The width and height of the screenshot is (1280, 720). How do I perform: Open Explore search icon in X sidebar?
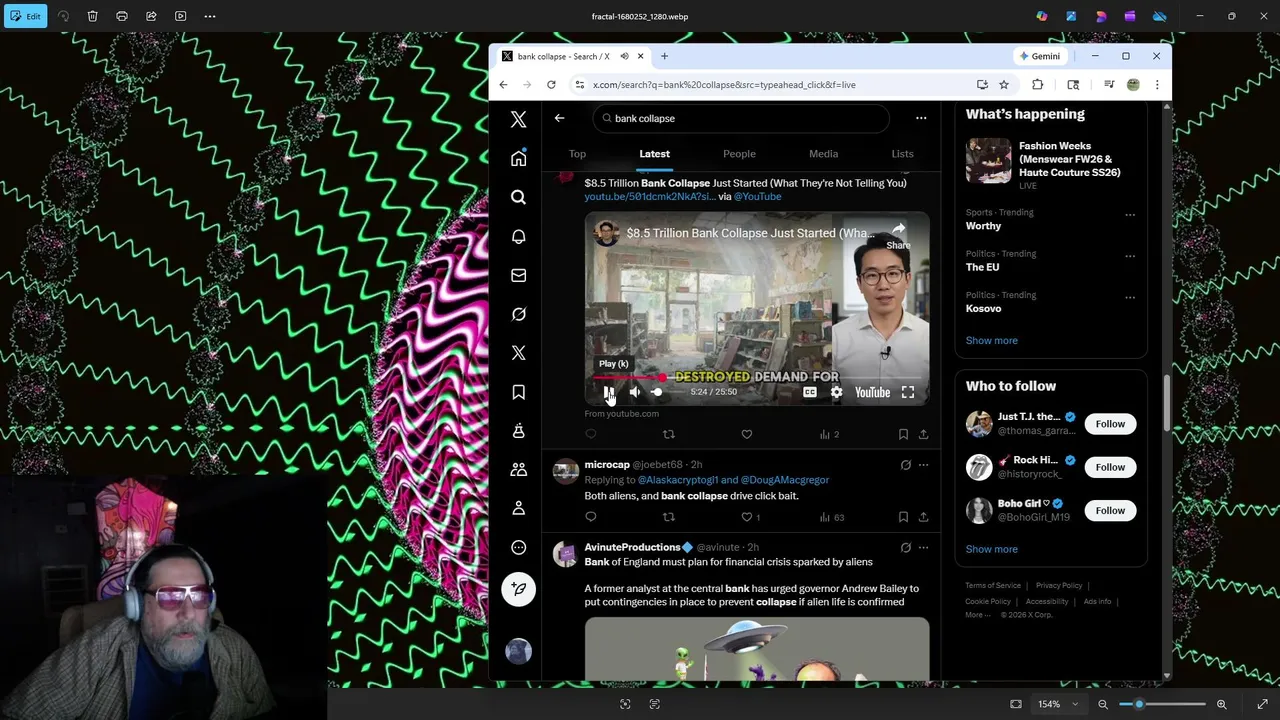[518, 197]
